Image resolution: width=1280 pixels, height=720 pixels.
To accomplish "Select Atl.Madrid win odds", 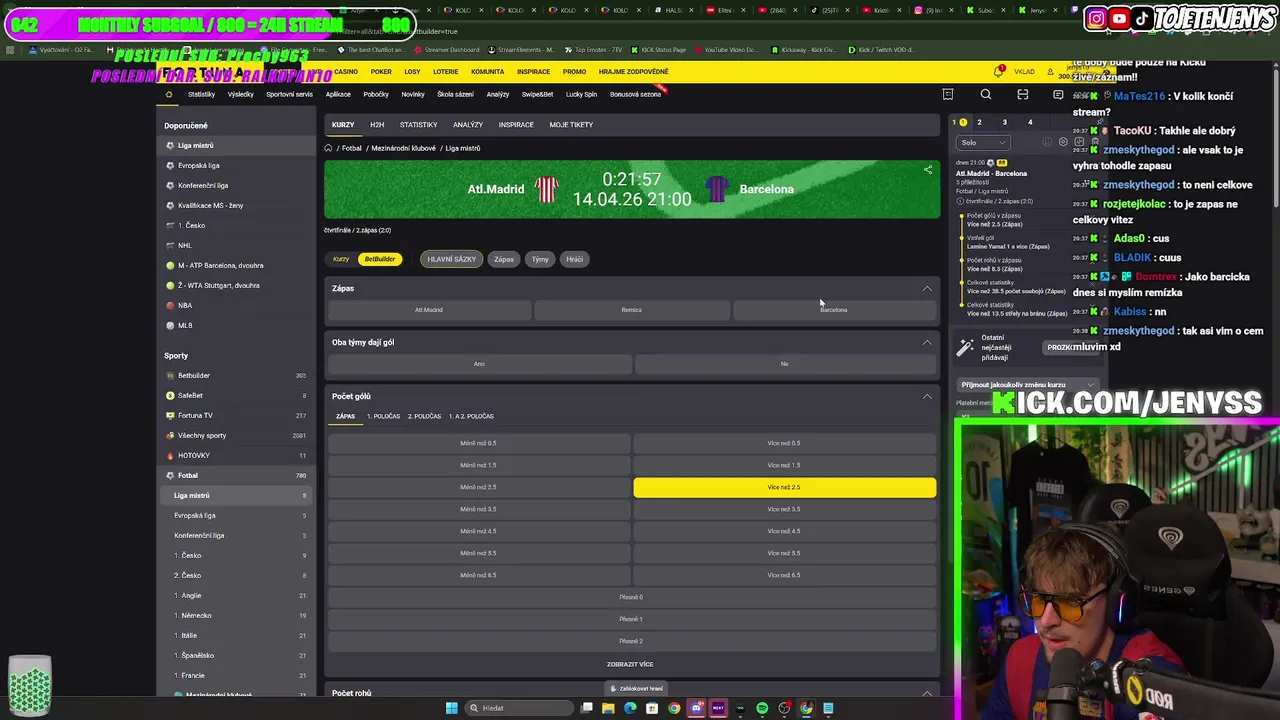I will click(x=429, y=310).
